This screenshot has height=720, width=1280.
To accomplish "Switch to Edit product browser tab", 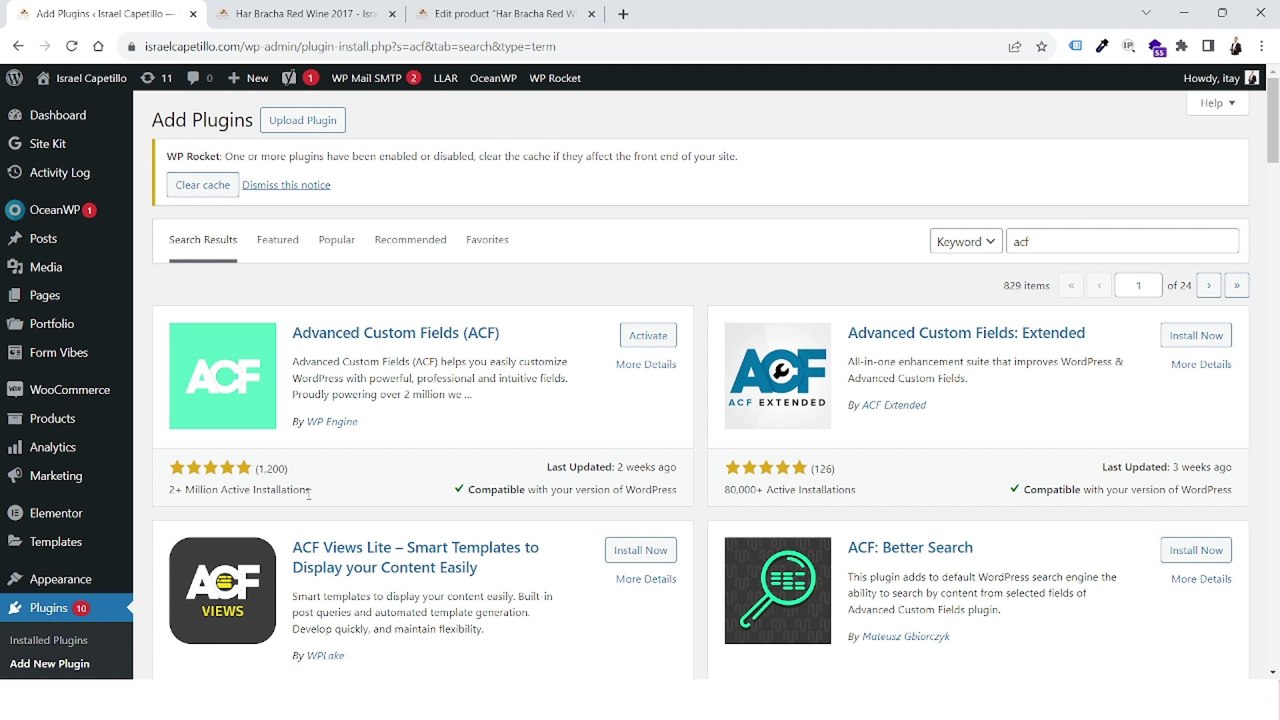I will [505, 14].
